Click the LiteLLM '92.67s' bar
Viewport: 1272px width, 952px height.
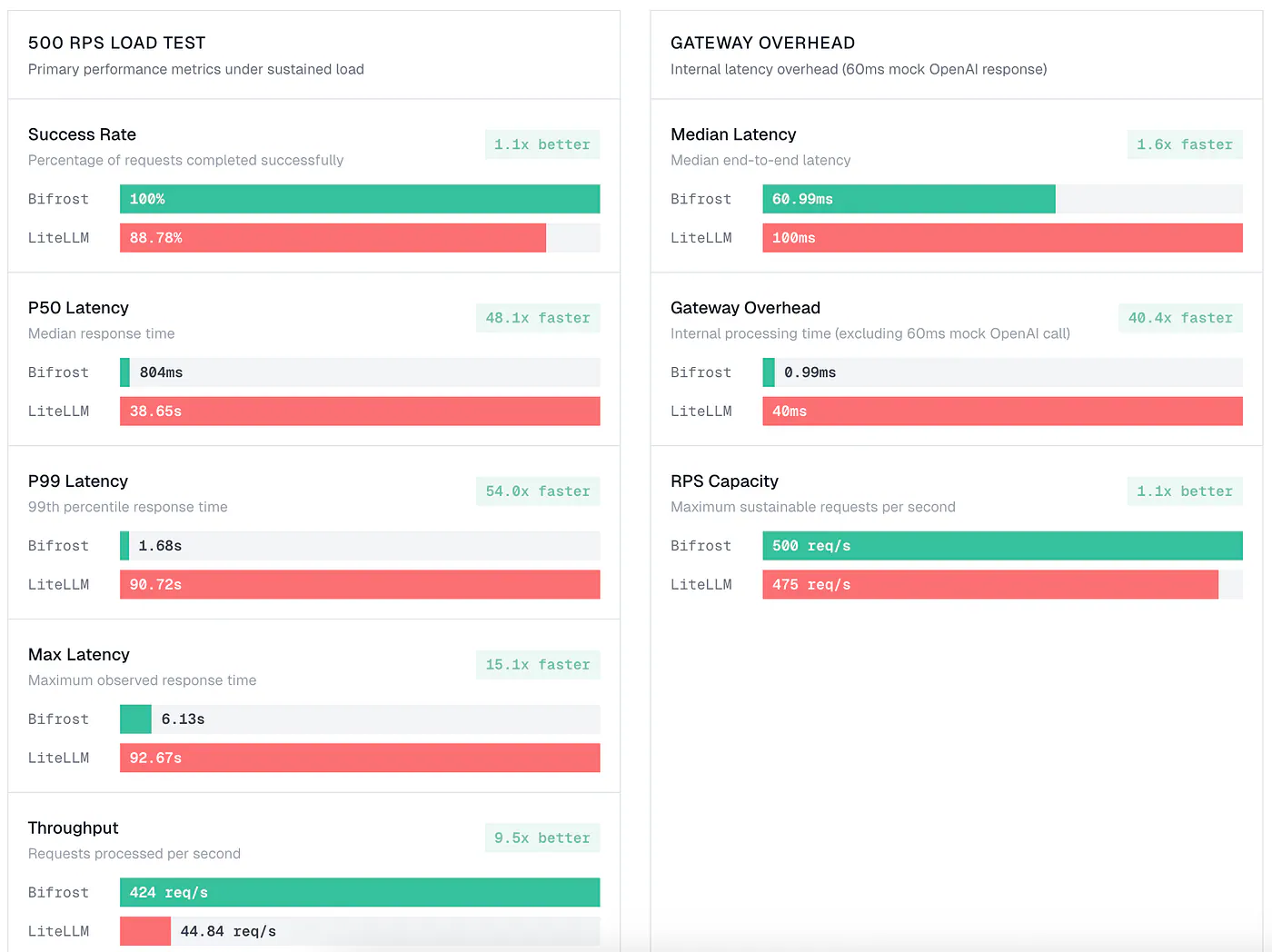(x=360, y=758)
